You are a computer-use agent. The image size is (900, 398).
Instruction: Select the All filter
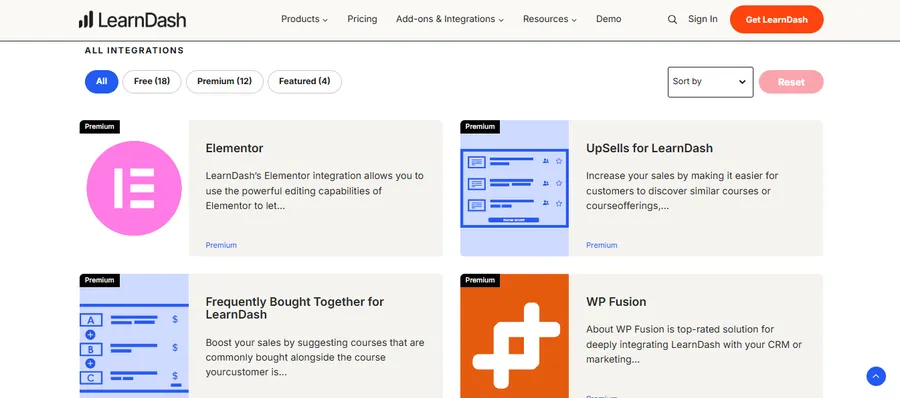click(102, 82)
